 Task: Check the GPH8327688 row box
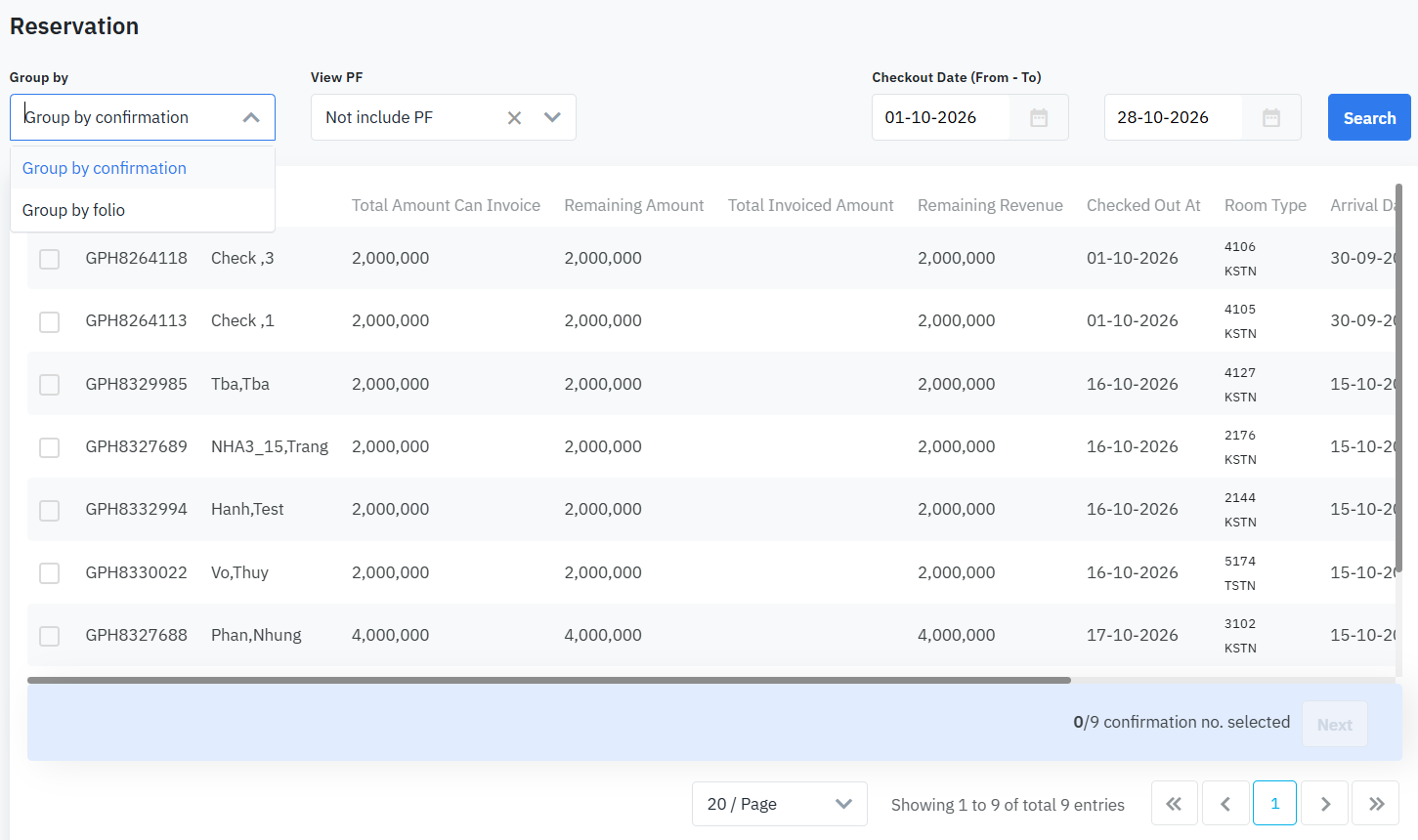pyautogui.click(x=49, y=636)
